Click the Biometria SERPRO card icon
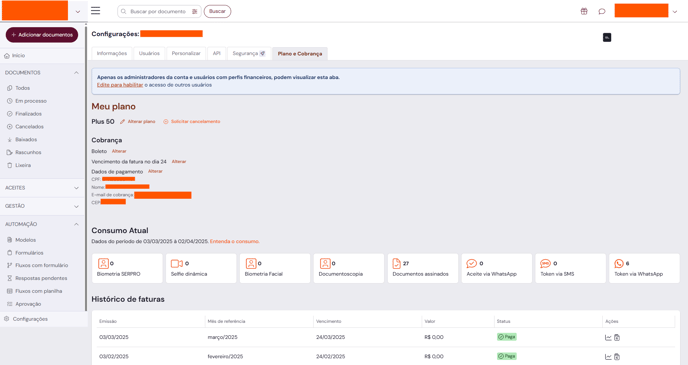688x365 pixels. (103, 263)
